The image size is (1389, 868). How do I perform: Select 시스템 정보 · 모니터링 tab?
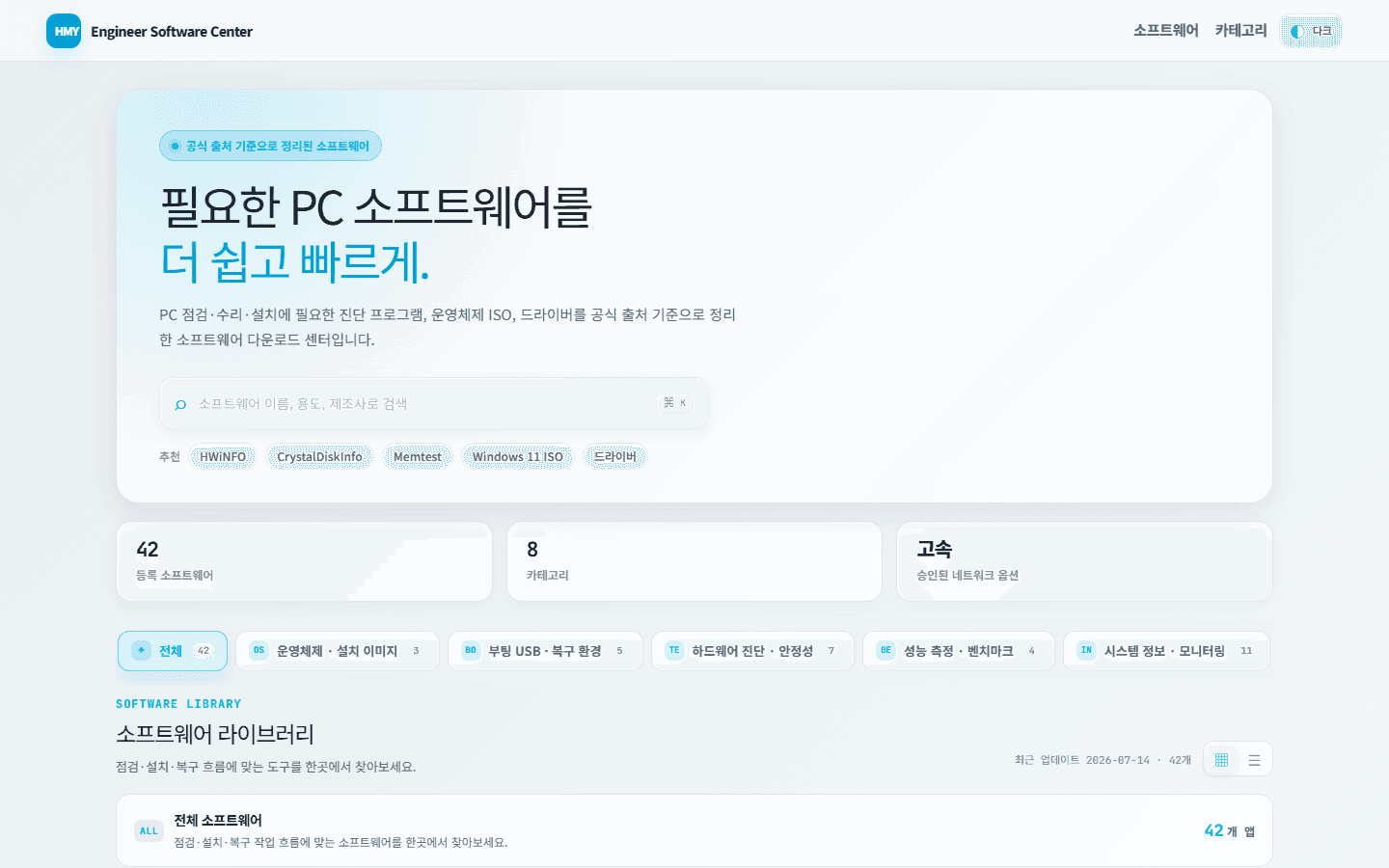point(1166,651)
